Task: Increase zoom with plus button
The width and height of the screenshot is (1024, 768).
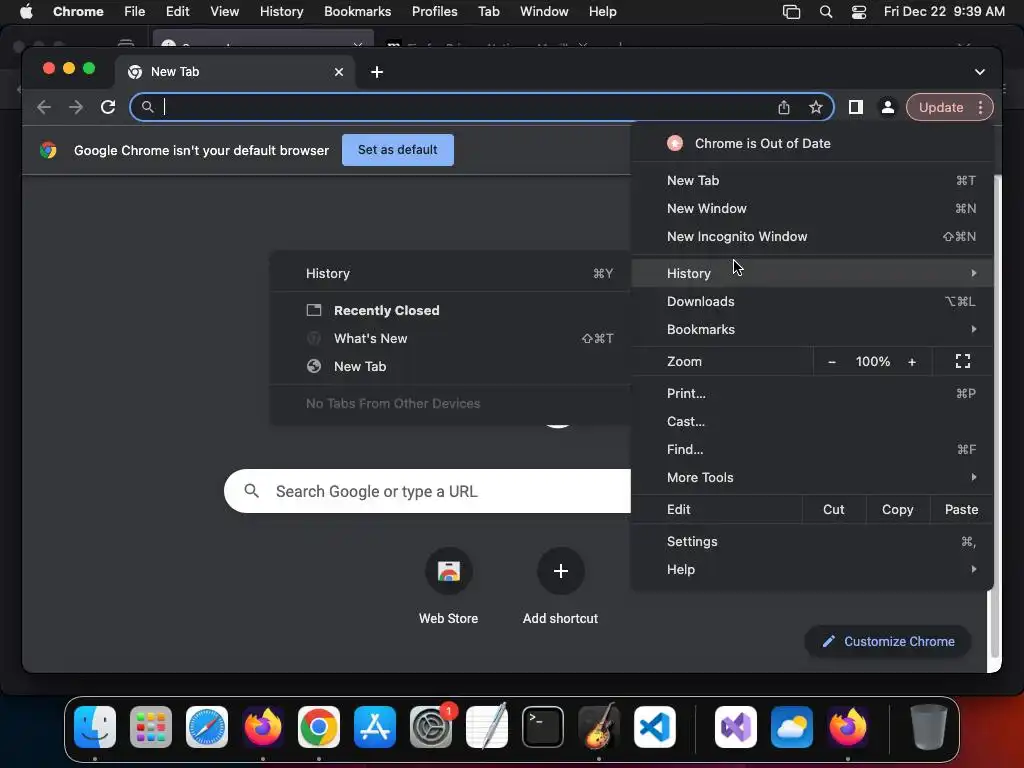Action: (x=912, y=362)
